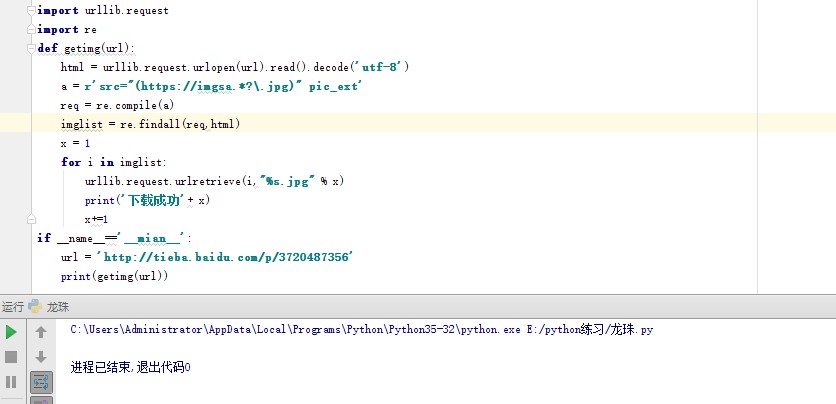
Task: Click the fold marker next to import re
Action: 31,29
